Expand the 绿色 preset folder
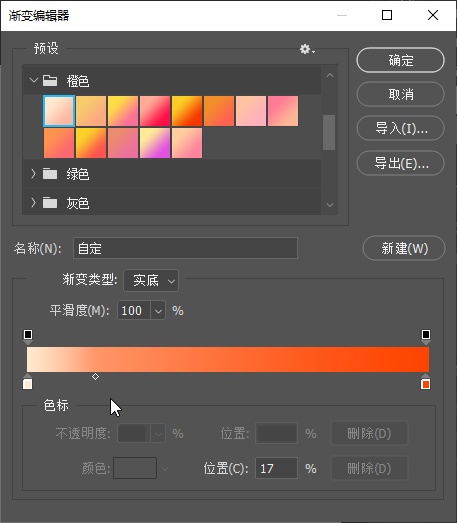The width and height of the screenshot is (457, 523). [x=33, y=174]
